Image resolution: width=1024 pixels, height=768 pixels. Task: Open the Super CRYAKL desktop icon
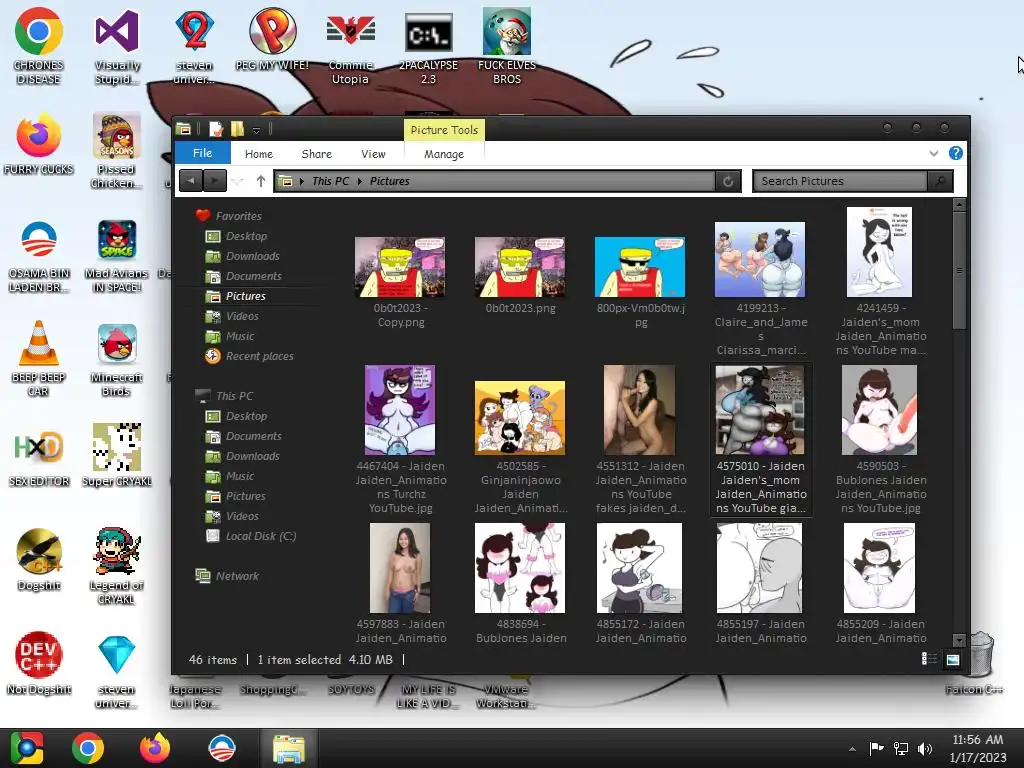[117, 455]
